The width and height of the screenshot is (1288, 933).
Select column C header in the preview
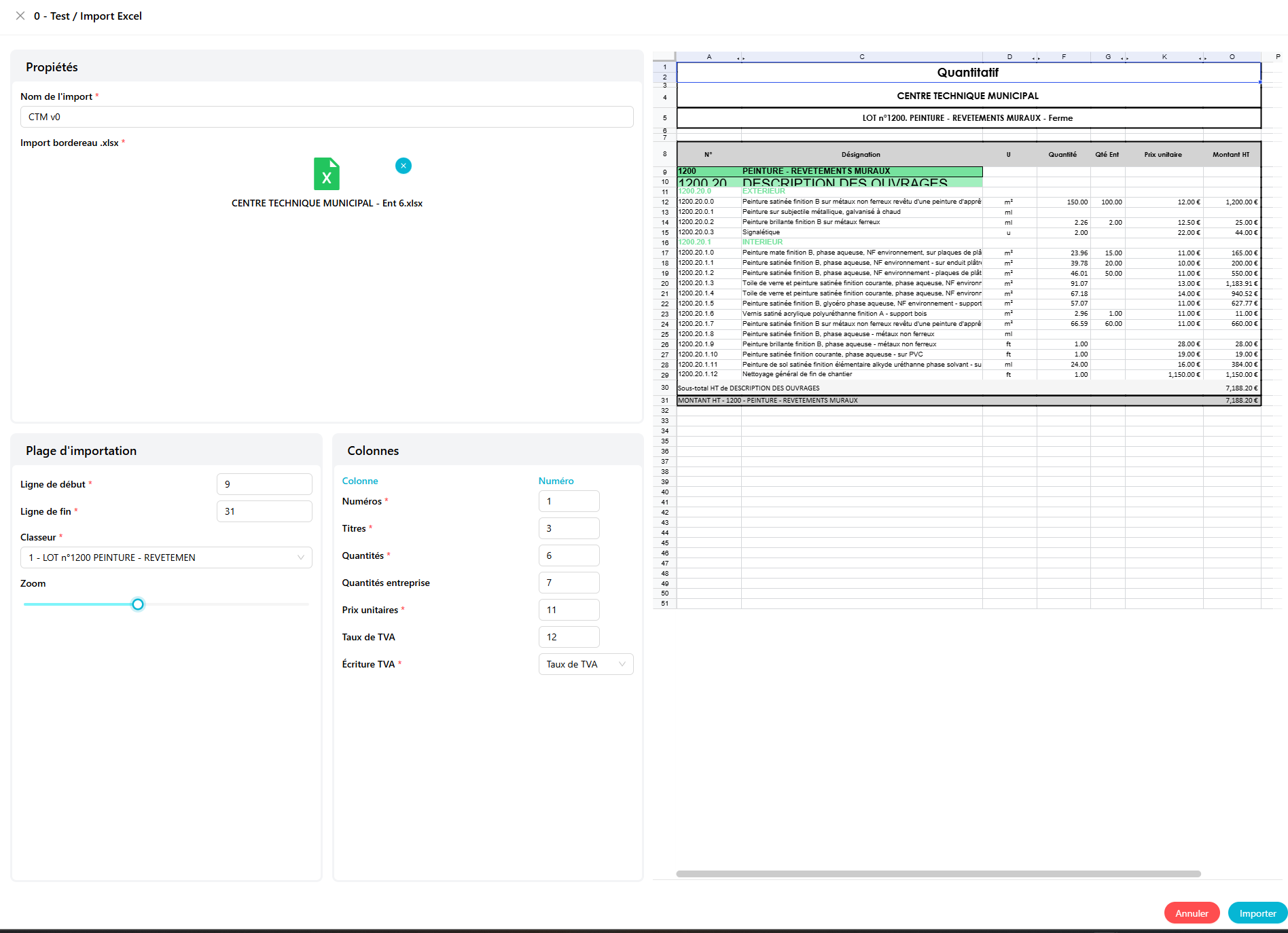pos(862,57)
